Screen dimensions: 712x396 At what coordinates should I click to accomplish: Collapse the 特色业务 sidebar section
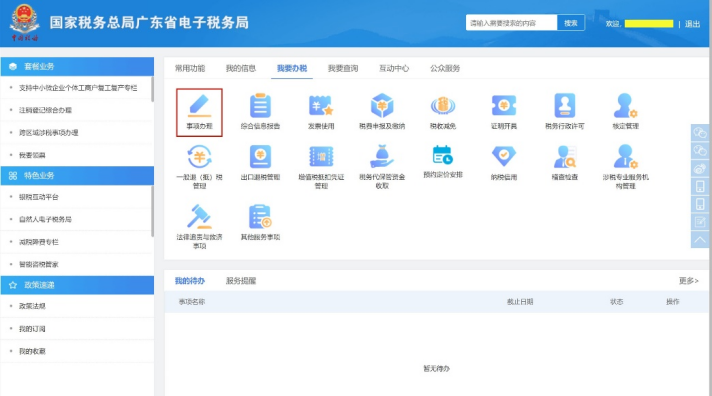coord(77,176)
